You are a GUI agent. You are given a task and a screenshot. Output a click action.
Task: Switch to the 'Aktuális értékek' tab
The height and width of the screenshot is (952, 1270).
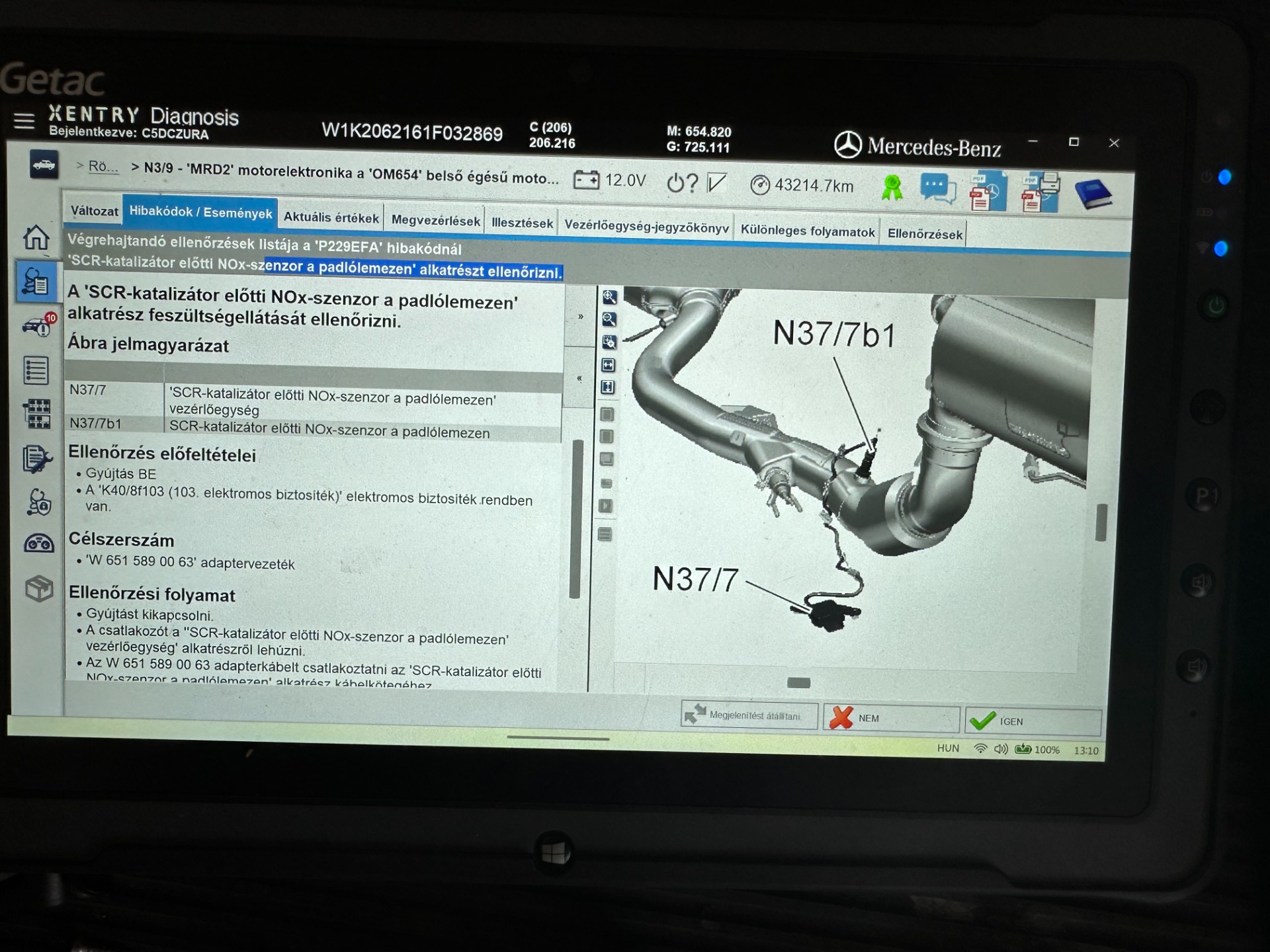[331, 218]
